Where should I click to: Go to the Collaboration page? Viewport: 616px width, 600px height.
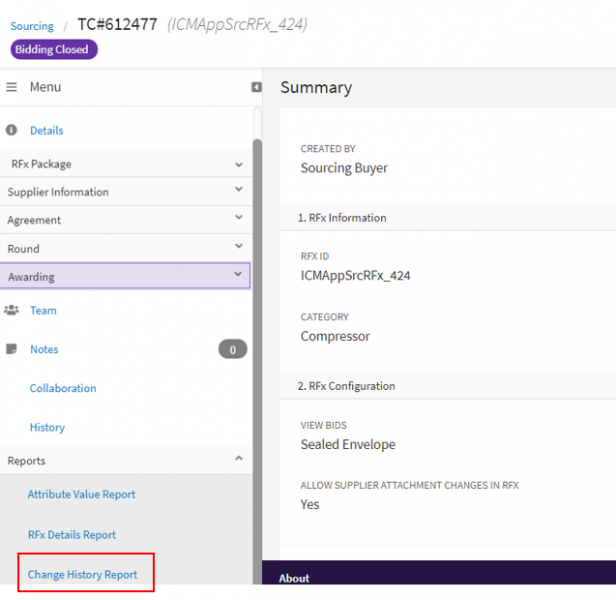[x=63, y=388]
